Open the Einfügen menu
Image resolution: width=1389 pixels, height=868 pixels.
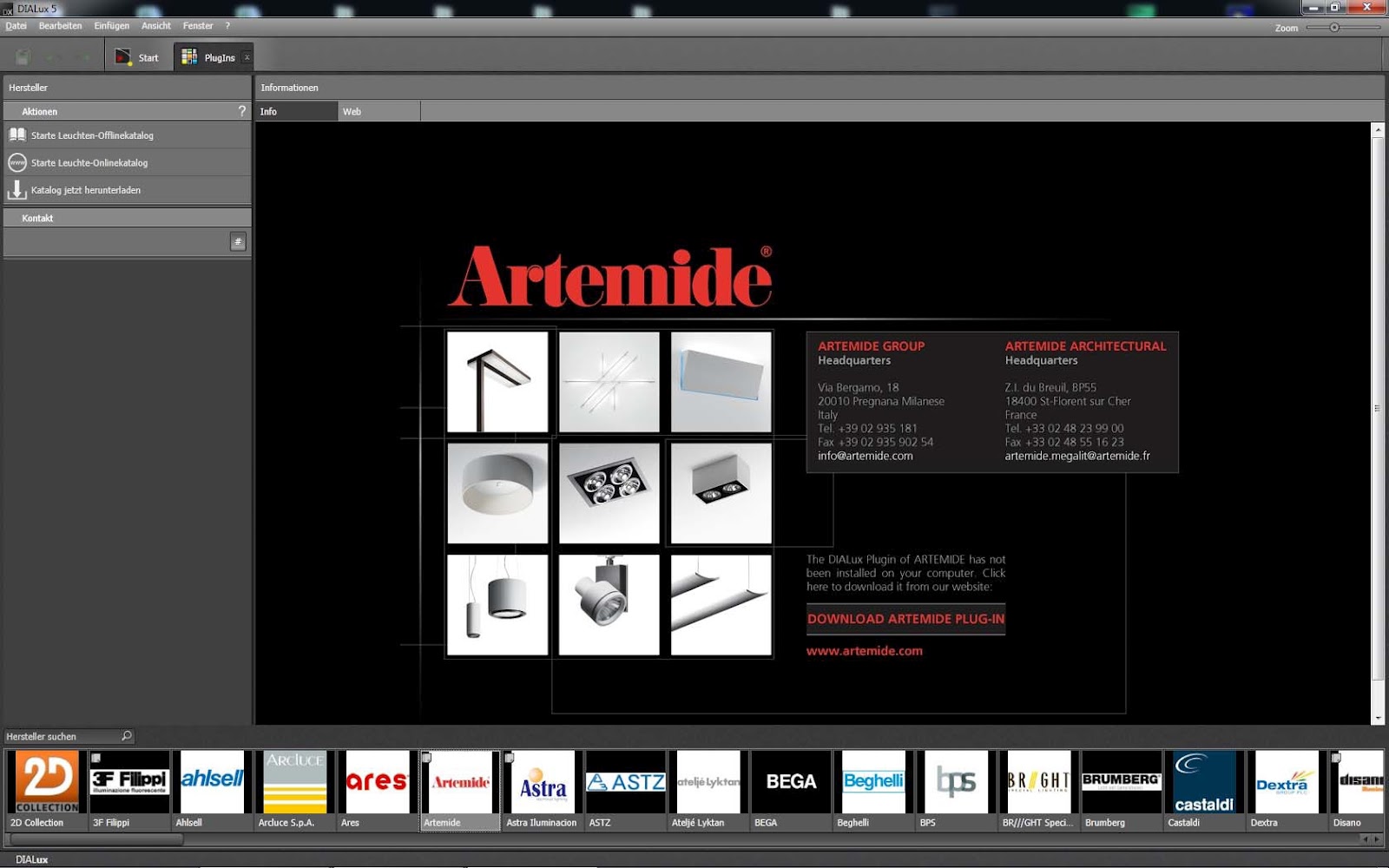[112, 26]
